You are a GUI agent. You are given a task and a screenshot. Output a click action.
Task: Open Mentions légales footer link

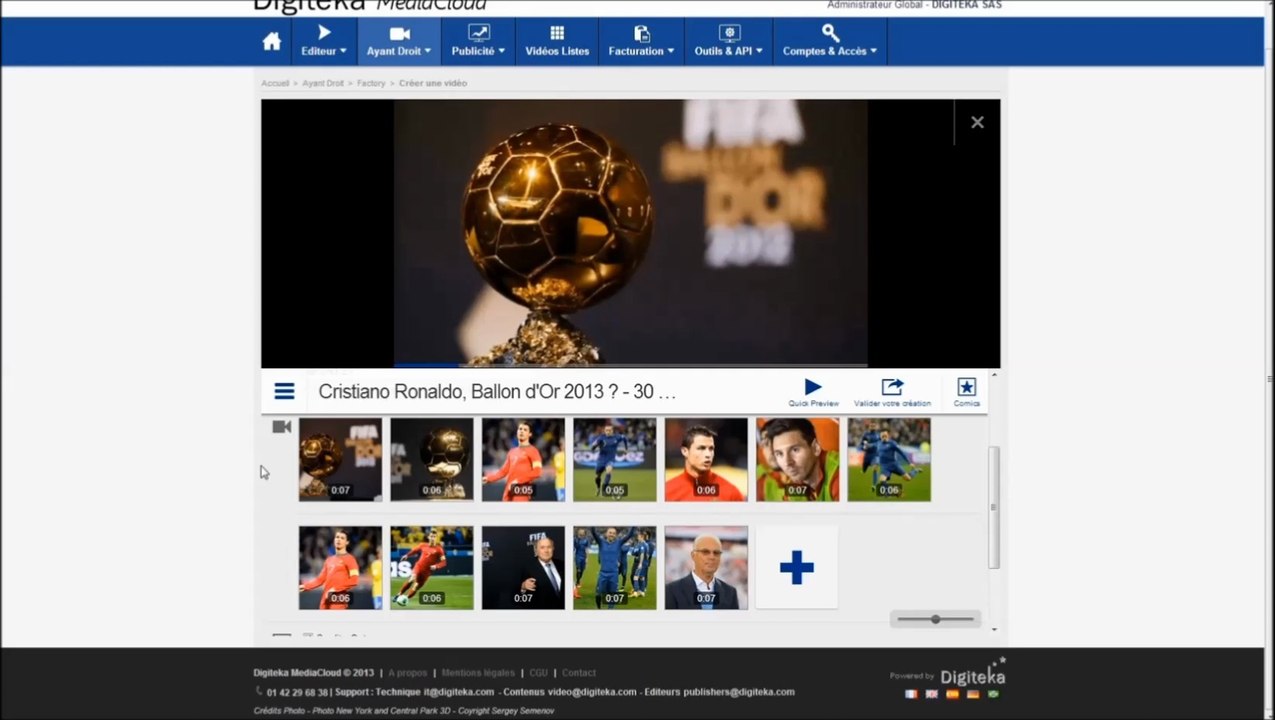(x=478, y=673)
